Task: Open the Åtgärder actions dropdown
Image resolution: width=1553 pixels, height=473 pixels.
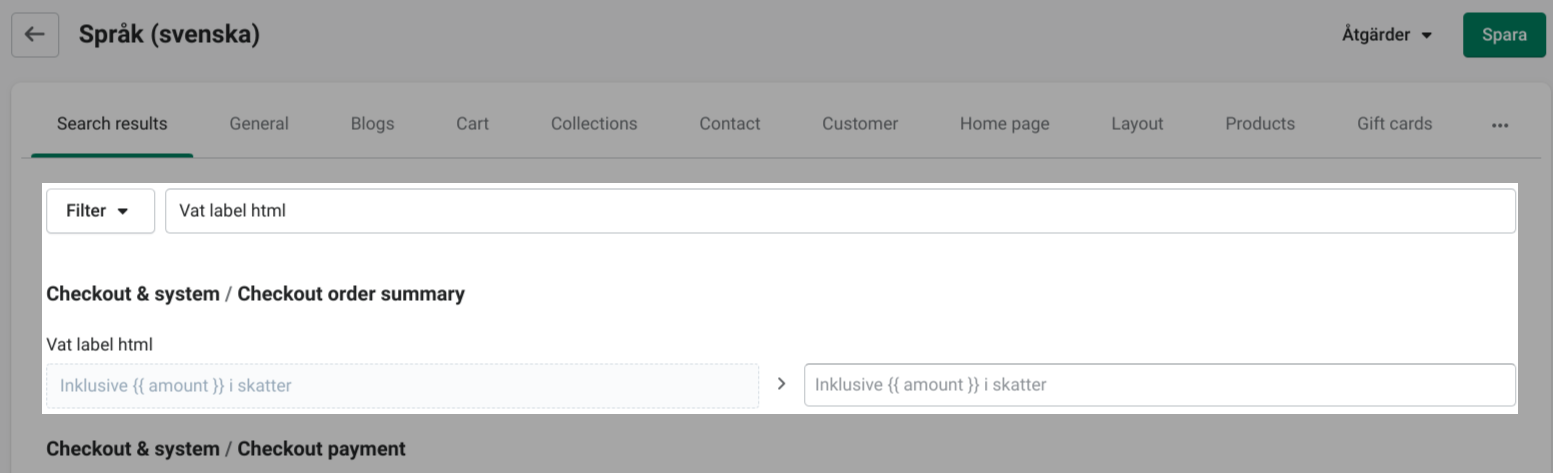Action: tap(1386, 35)
